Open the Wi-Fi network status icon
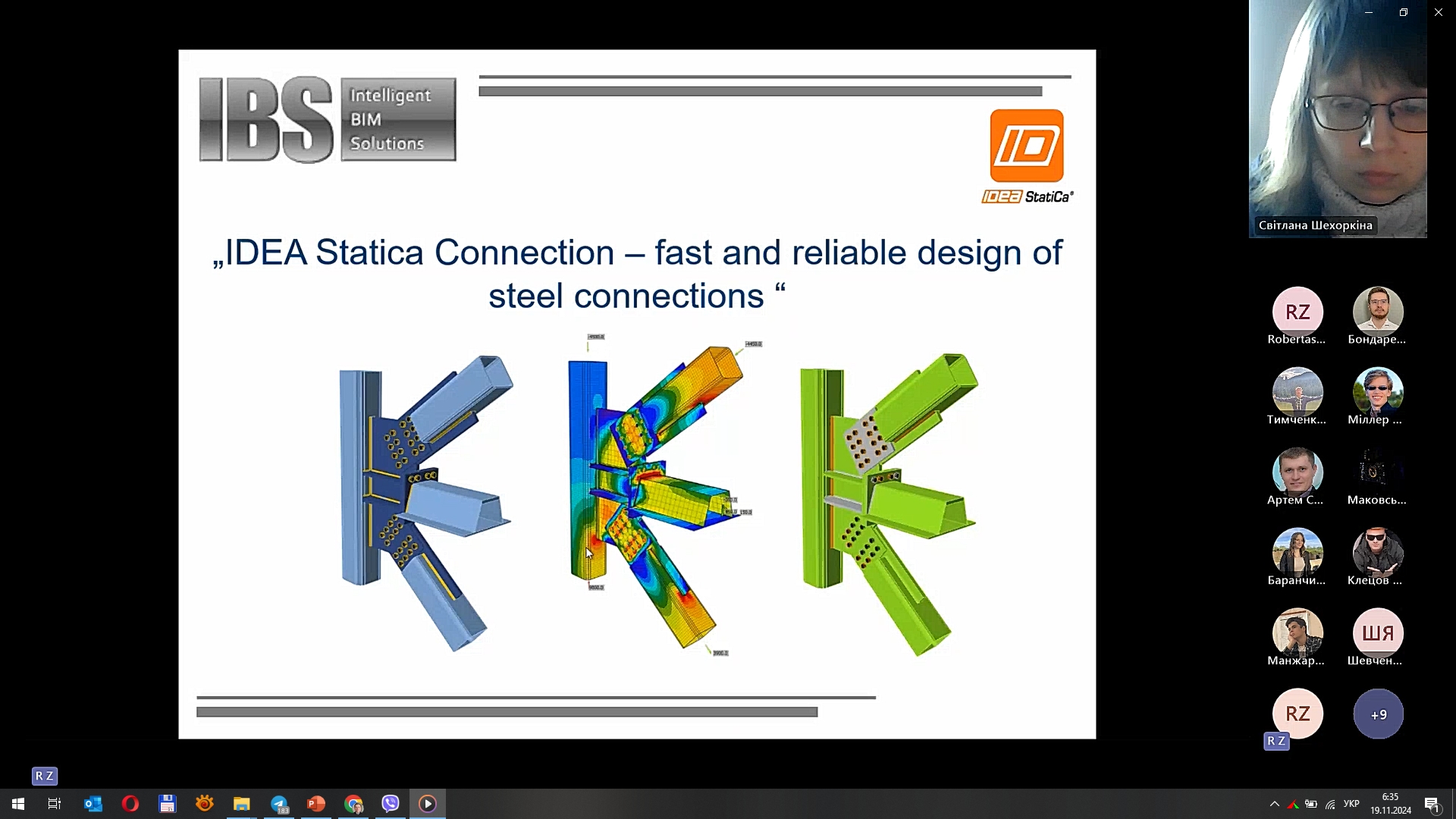 (1330, 805)
